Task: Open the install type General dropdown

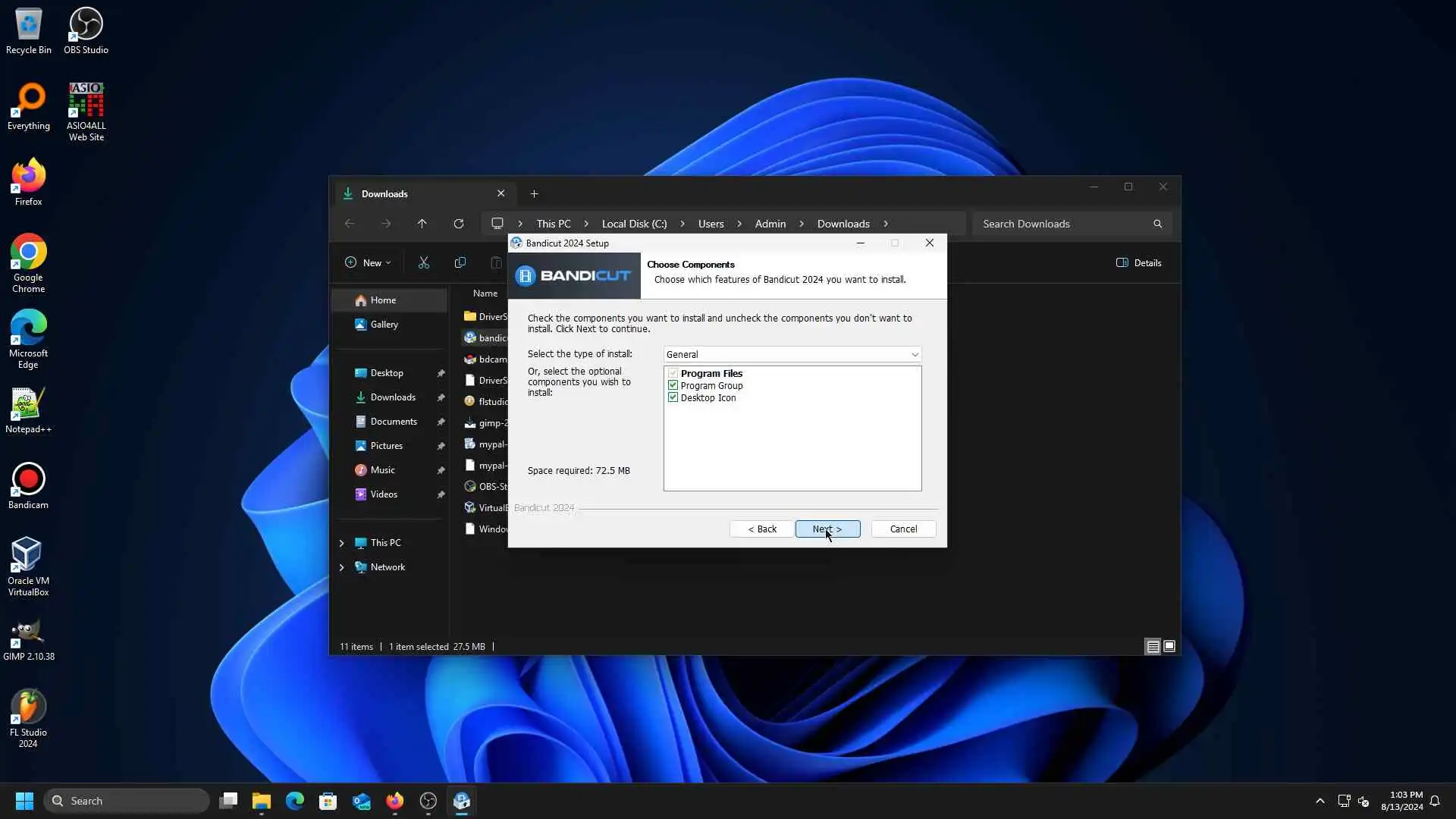Action: tap(792, 354)
